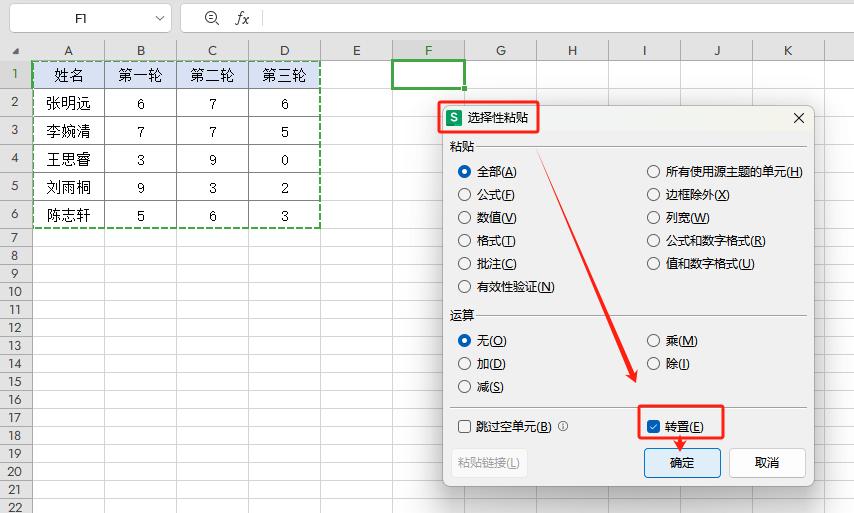Click the cell containing 姓名
Image resolution: width=854 pixels, height=513 pixels.
point(69,75)
